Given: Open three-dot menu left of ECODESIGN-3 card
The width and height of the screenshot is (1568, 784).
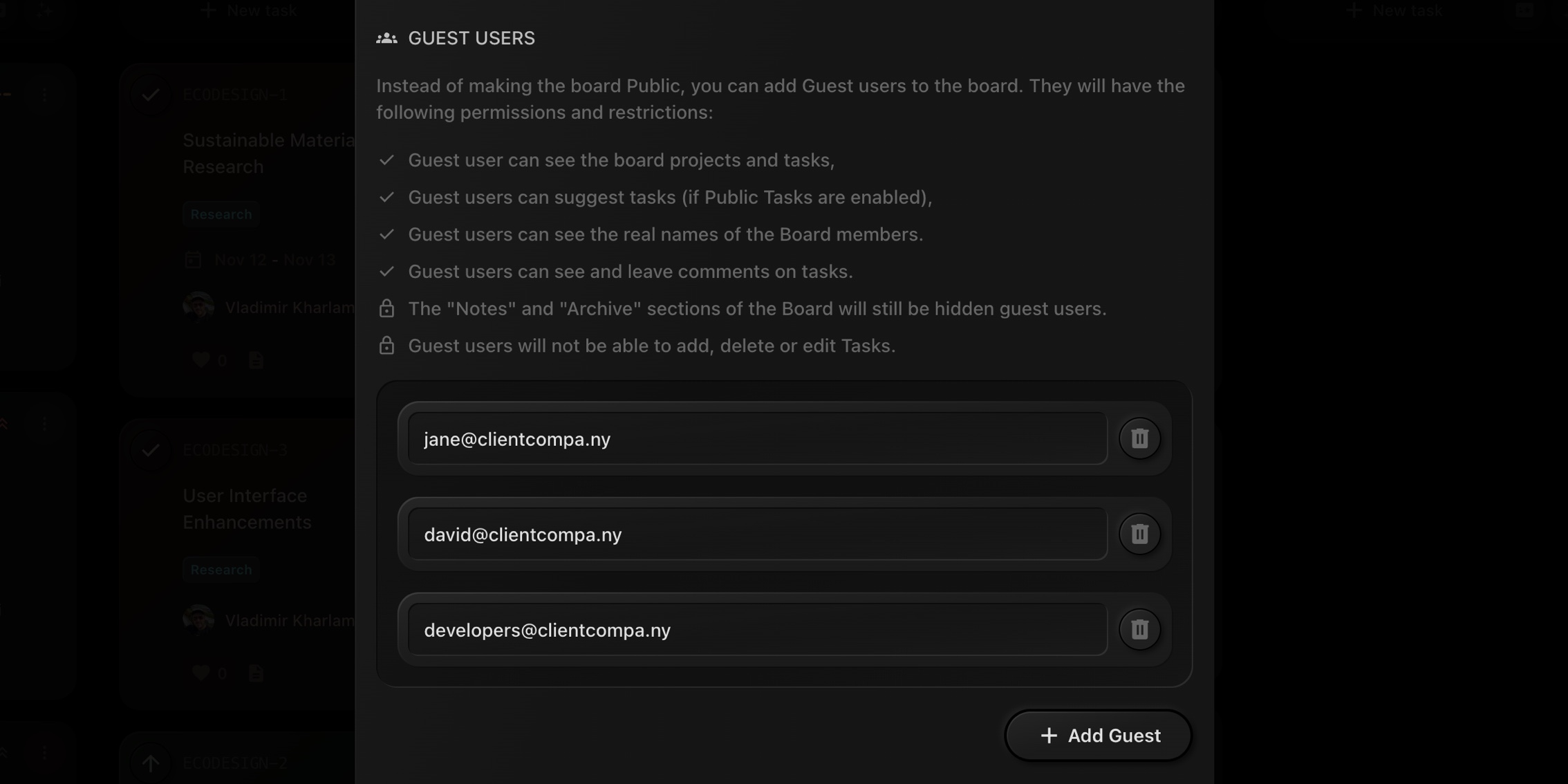Looking at the screenshot, I should pos(44,423).
